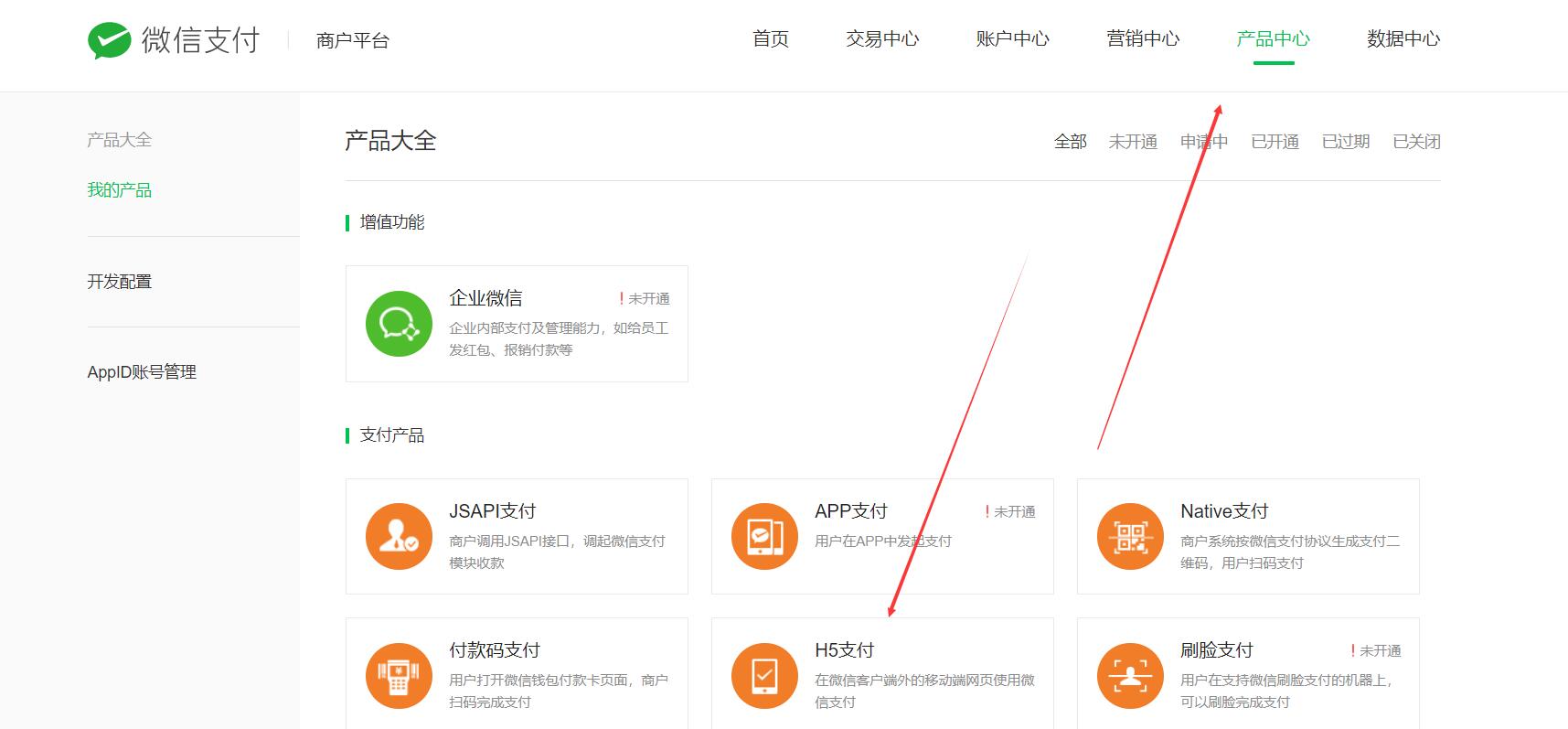Select the 付款码支付 orange icon
Screen dimensions: 1568x729
[x=399, y=676]
